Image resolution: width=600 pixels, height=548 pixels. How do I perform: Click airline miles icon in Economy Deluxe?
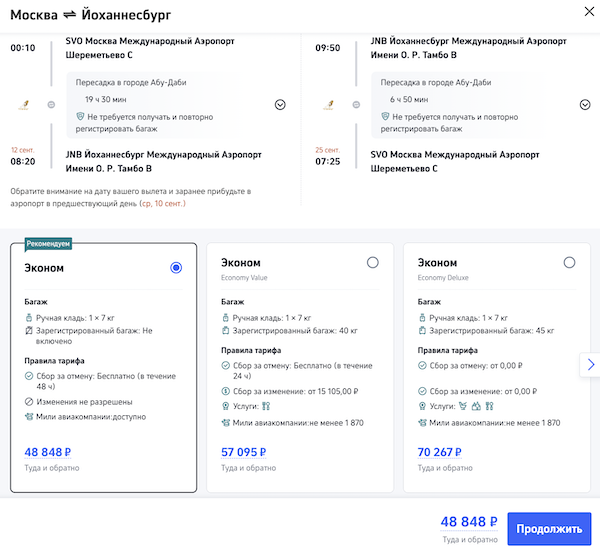421,422
